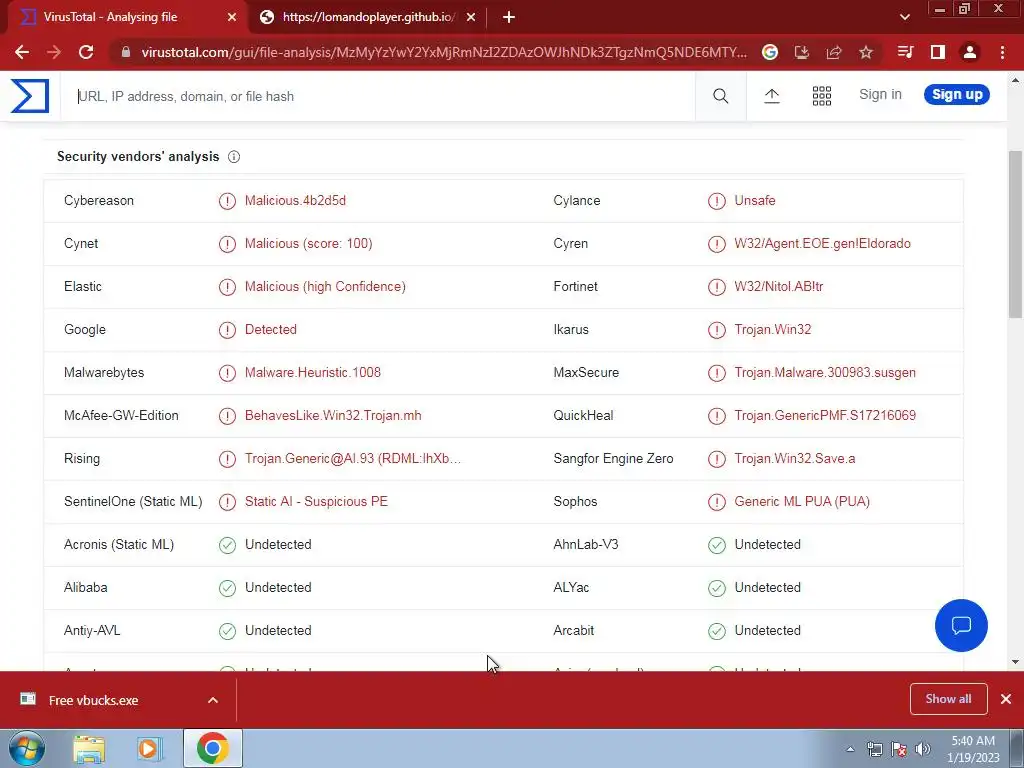Click the Trojan.Win32.Save.a detection
The image size is (1024, 768).
click(x=795, y=458)
